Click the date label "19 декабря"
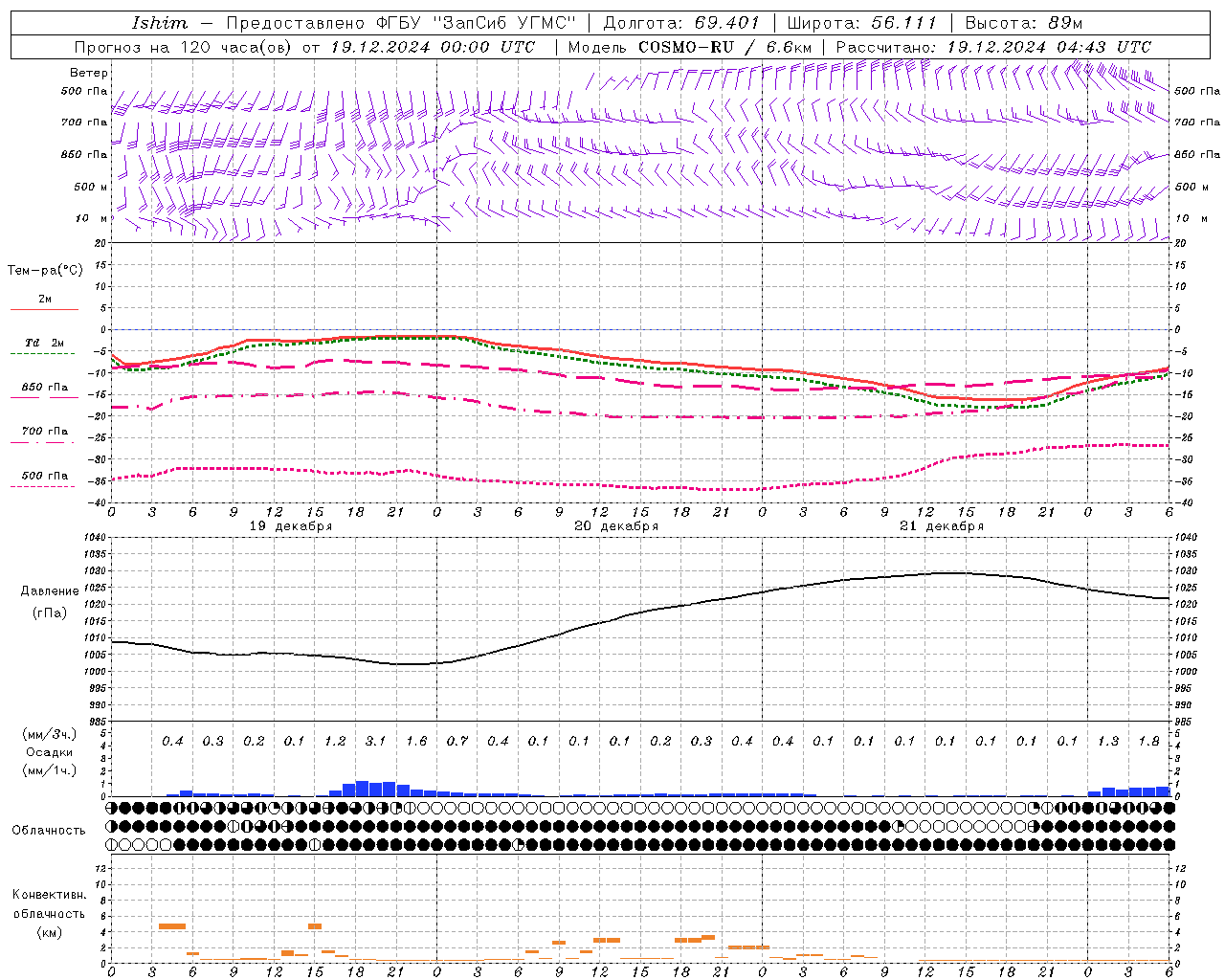The width and height of the screenshot is (1225, 980). [x=291, y=526]
